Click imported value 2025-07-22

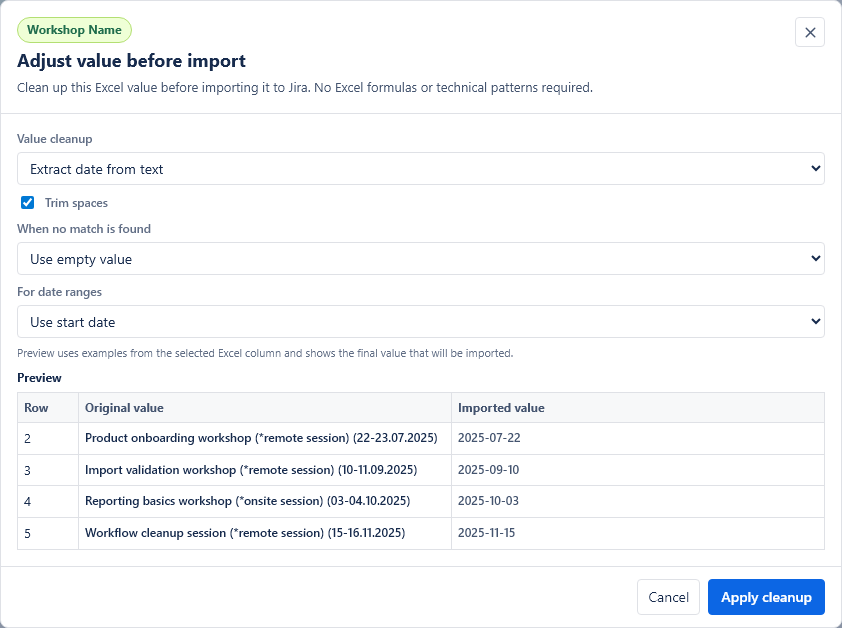489,438
